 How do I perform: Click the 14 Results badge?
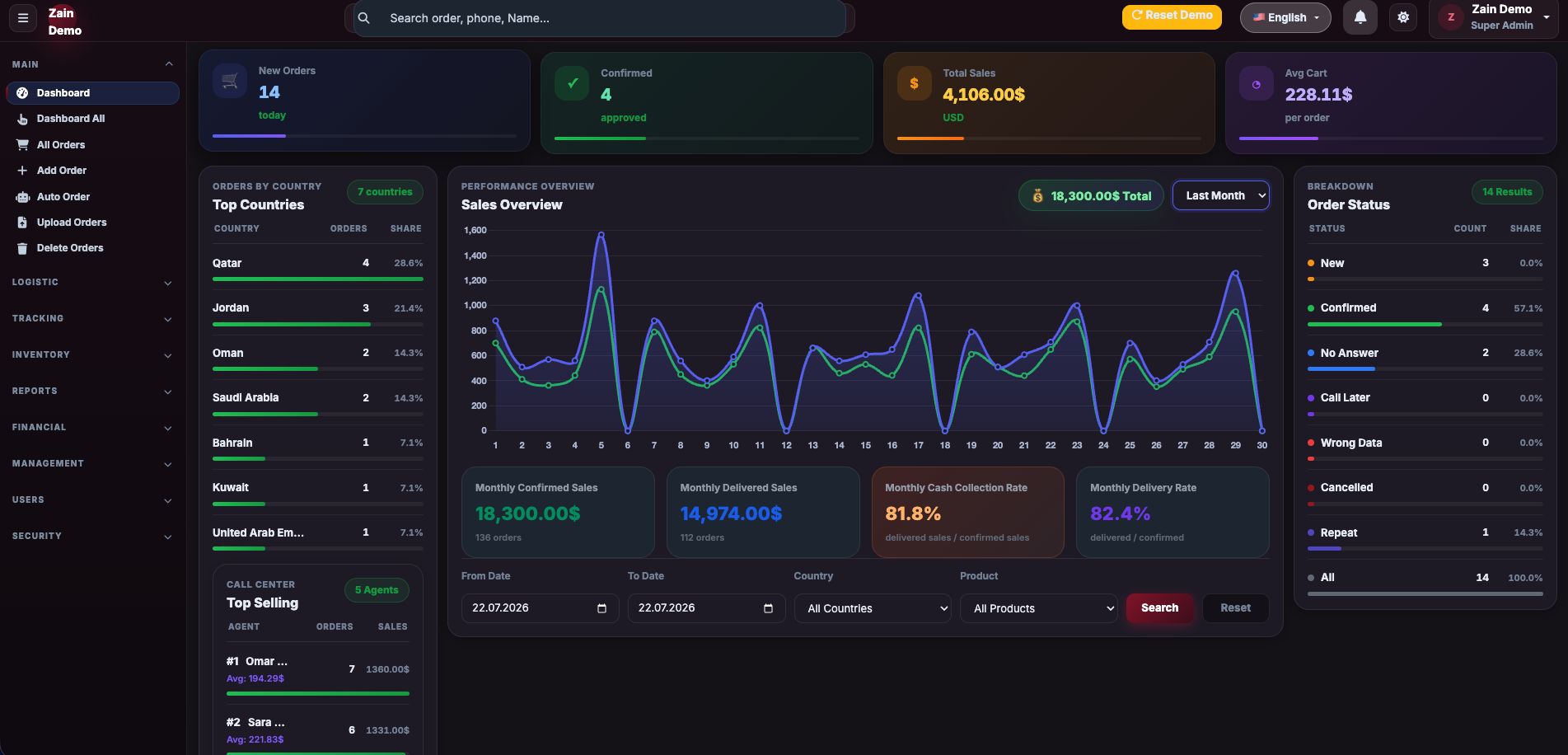coord(1507,192)
